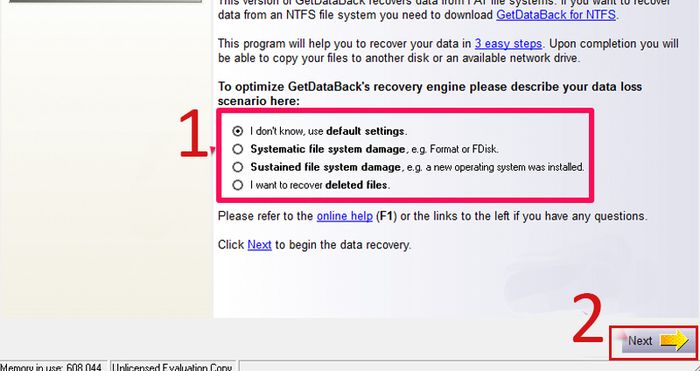Viewport: 700px width, 371px height.
Task: Open the 'GetDataBack for NTFS' download link
Action: pos(556,15)
